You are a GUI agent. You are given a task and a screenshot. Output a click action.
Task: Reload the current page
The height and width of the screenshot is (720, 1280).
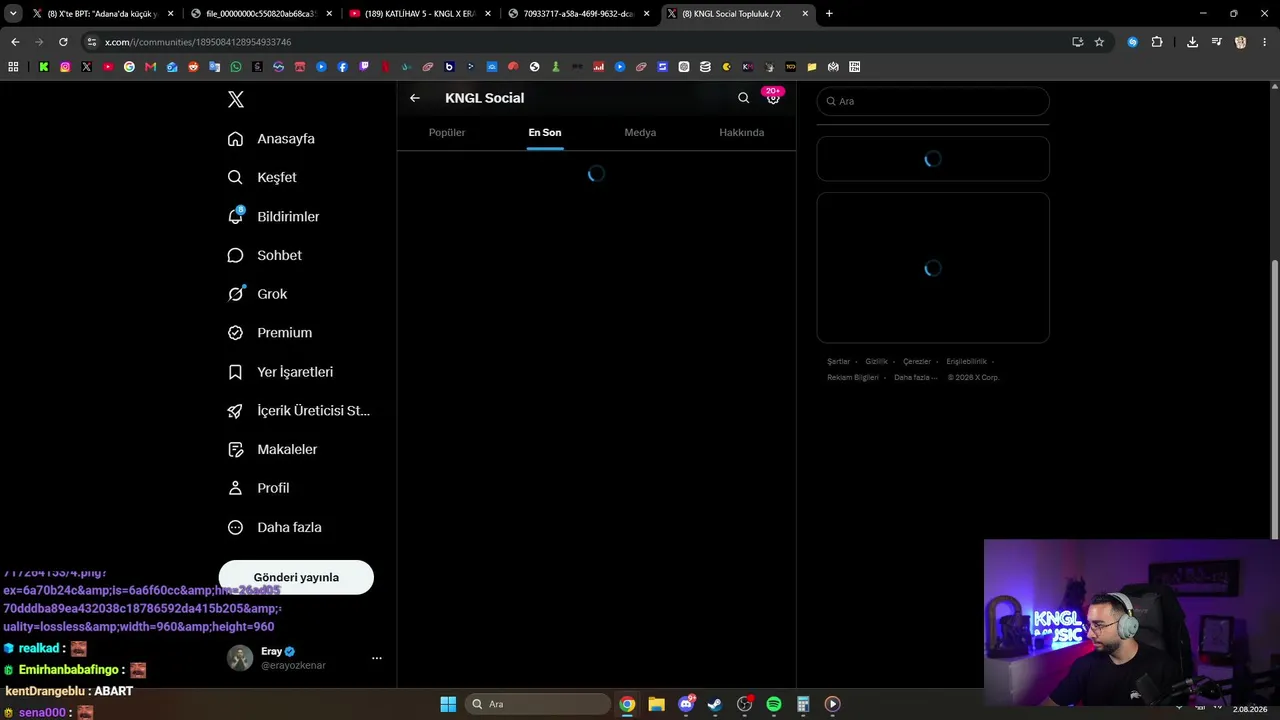(x=63, y=42)
